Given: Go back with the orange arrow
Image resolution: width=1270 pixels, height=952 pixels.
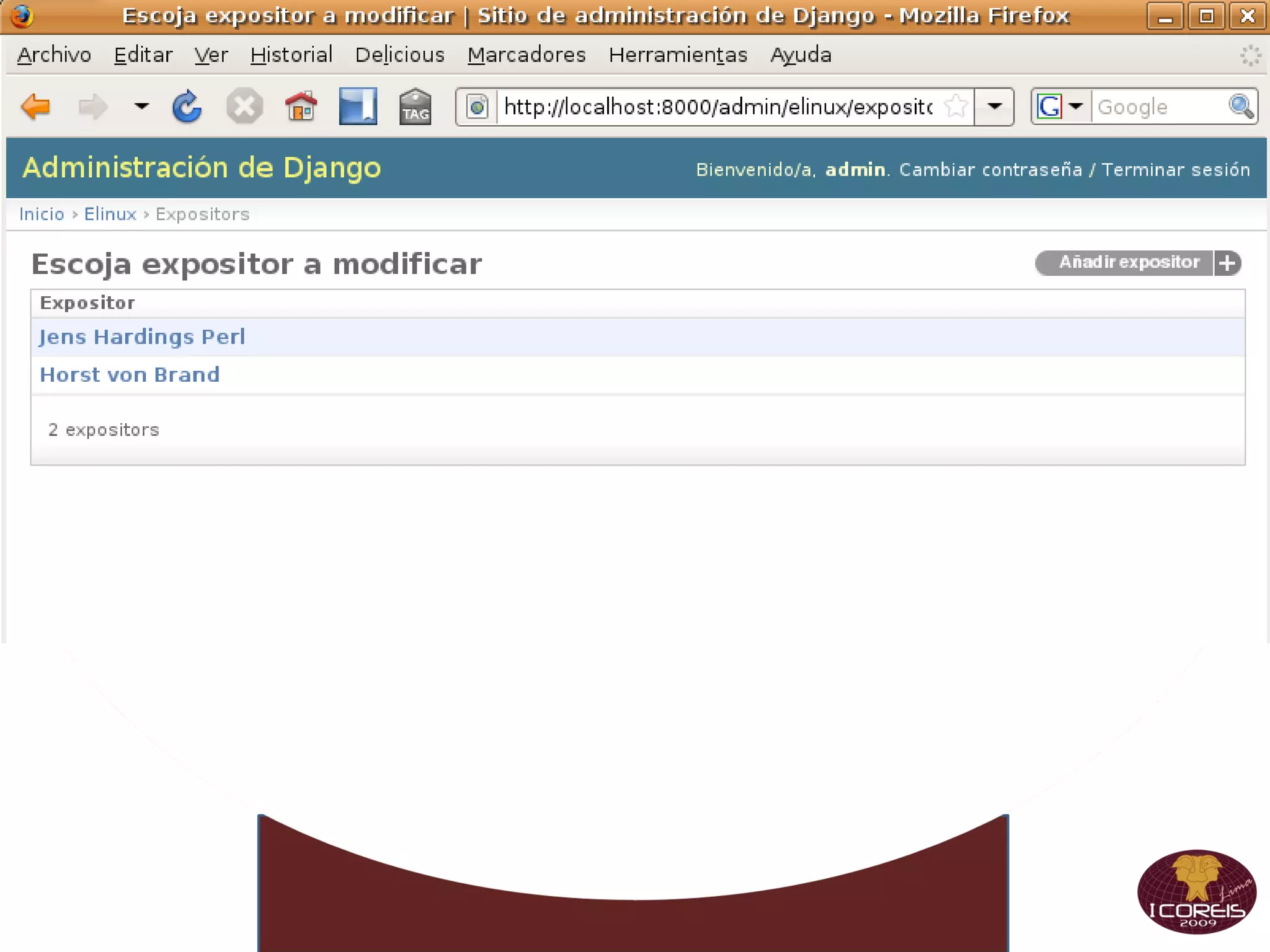Looking at the screenshot, I should [x=35, y=107].
